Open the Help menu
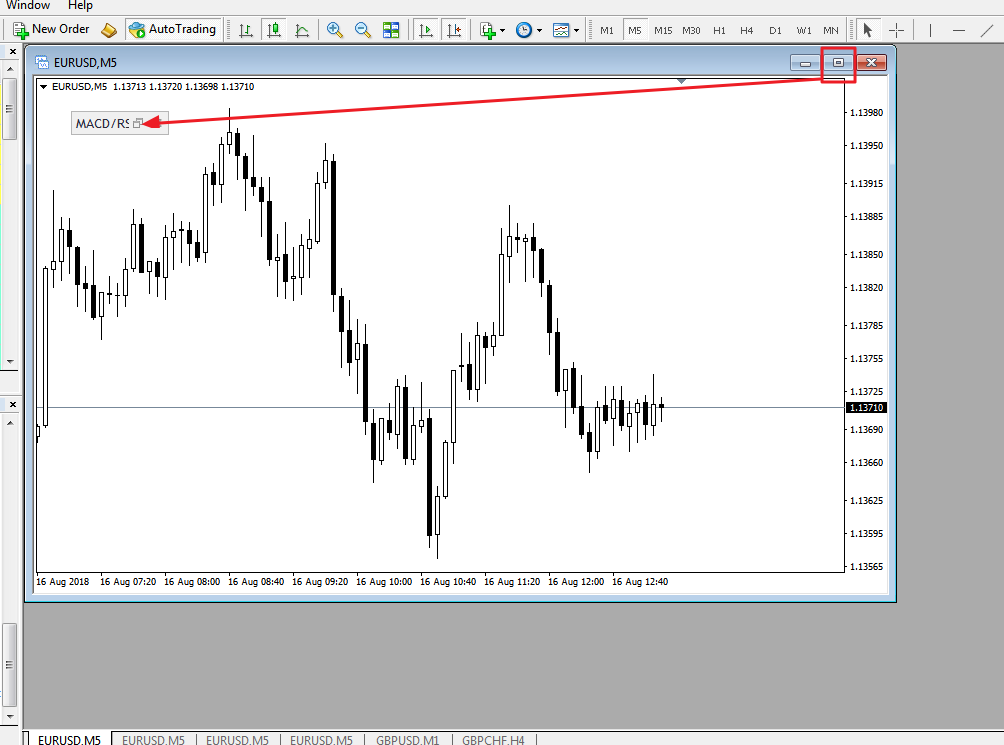 pos(80,5)
